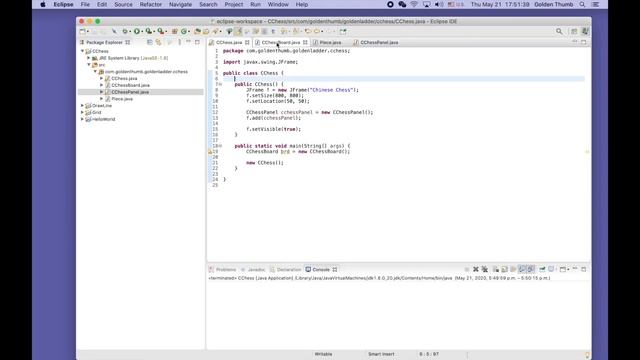Open the Refactor menu
Viewport: 640px width, 360px height.
[151, 4]
